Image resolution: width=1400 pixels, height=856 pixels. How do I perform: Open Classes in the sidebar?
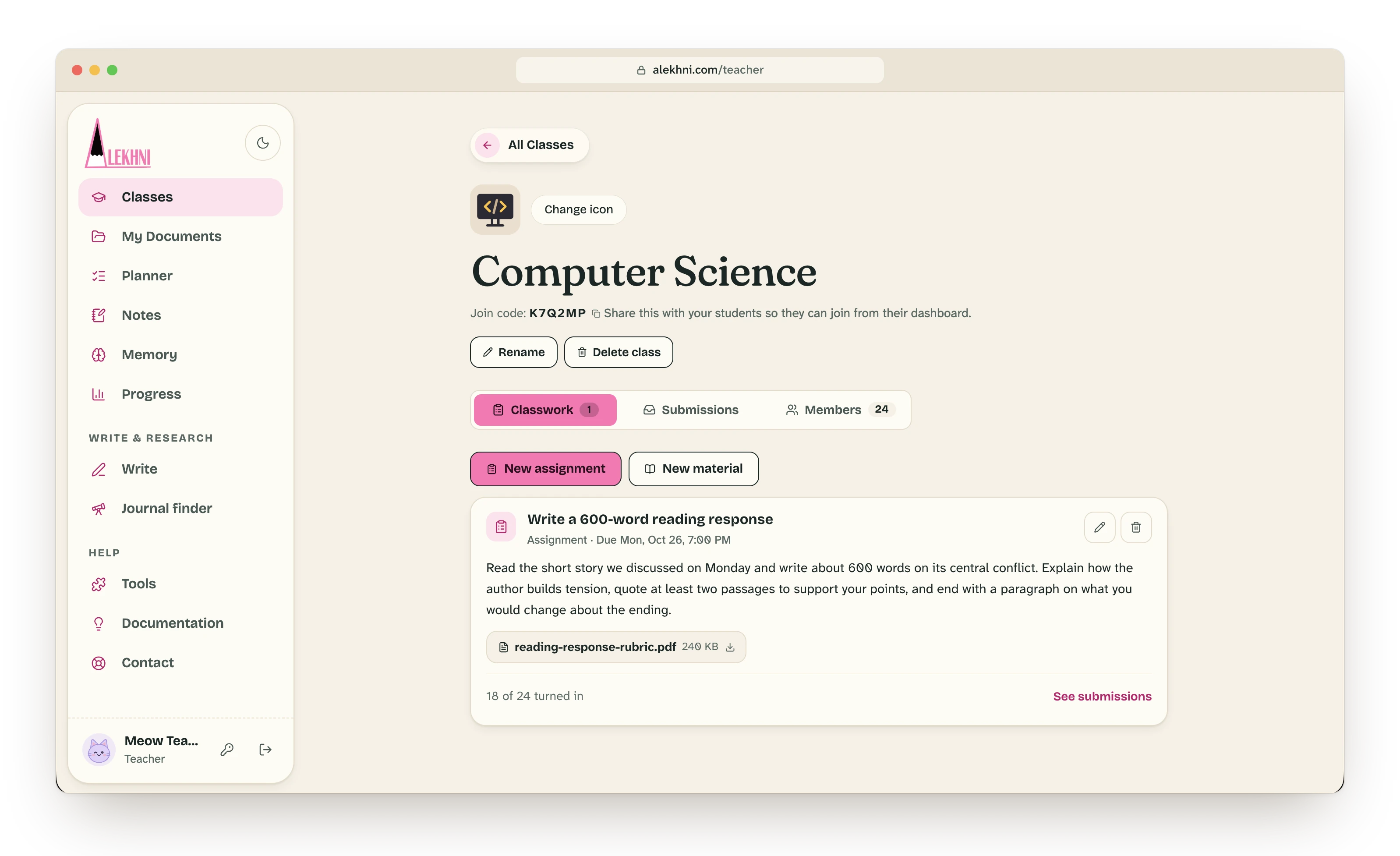point(180,197)
